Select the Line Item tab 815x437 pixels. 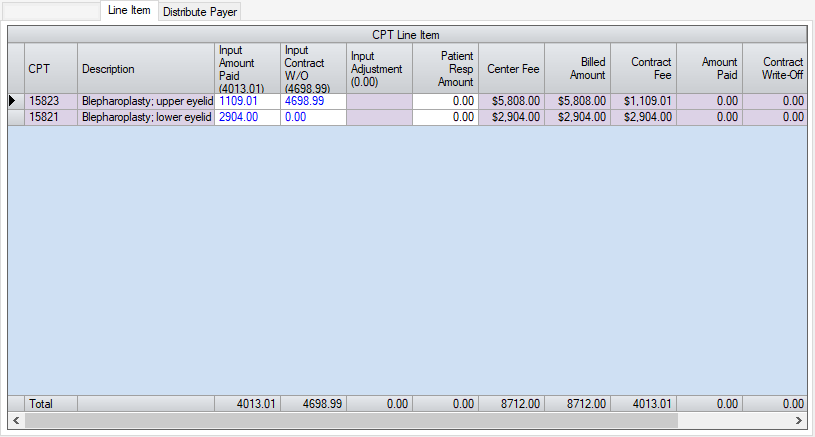click(x=128, y=11)
